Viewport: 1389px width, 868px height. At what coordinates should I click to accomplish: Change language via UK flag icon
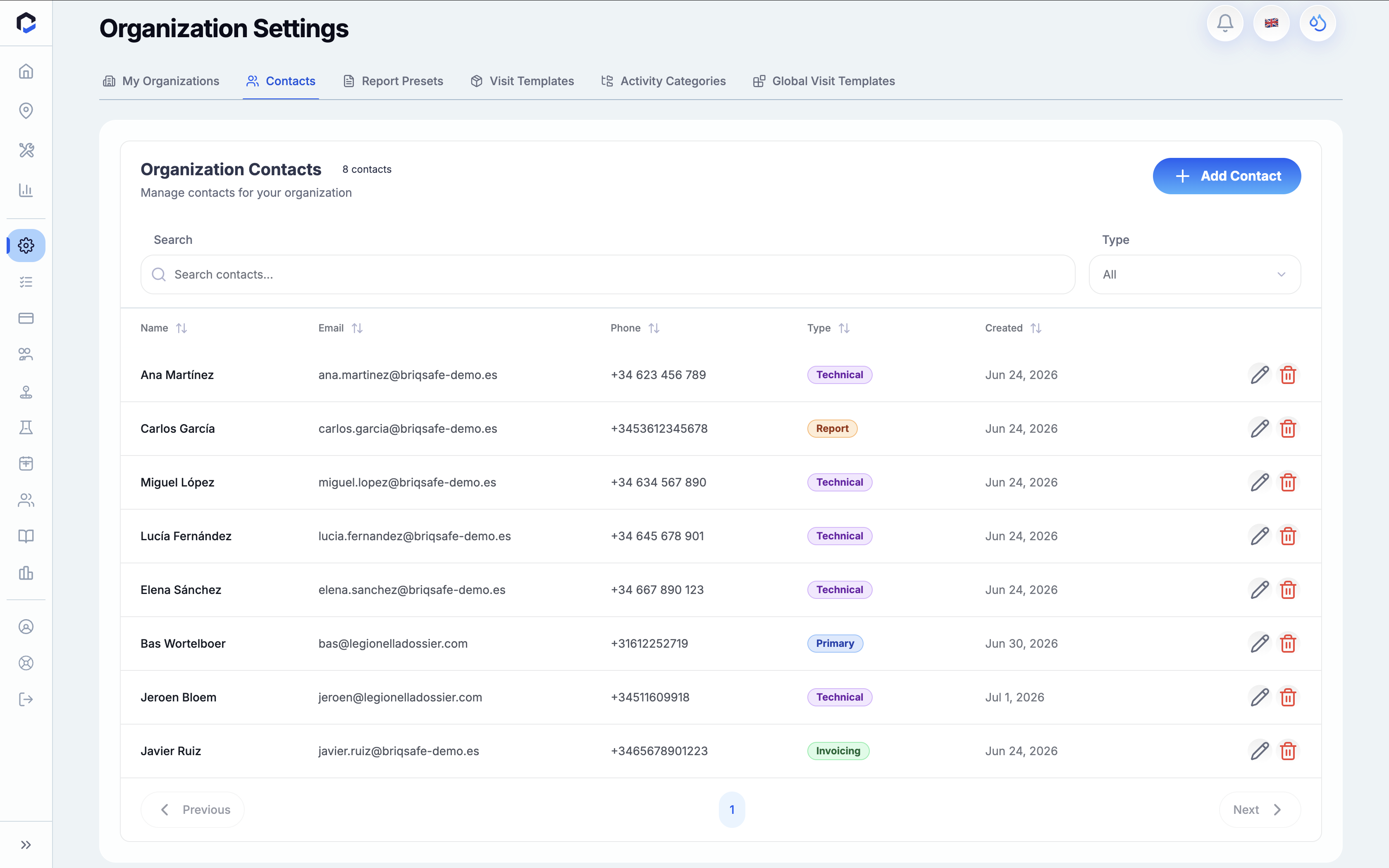point(1271,24)
